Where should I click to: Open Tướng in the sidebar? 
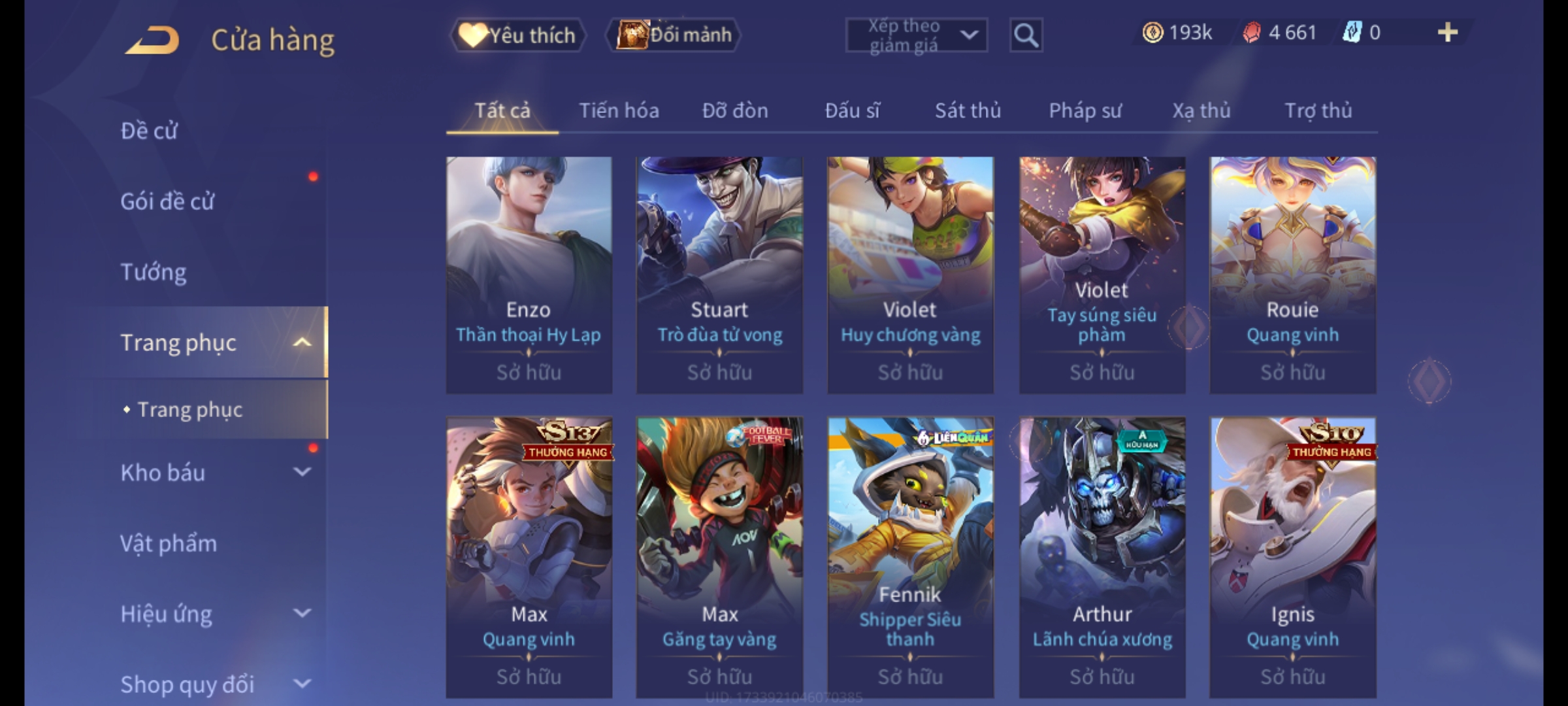[x=154, y=272]
